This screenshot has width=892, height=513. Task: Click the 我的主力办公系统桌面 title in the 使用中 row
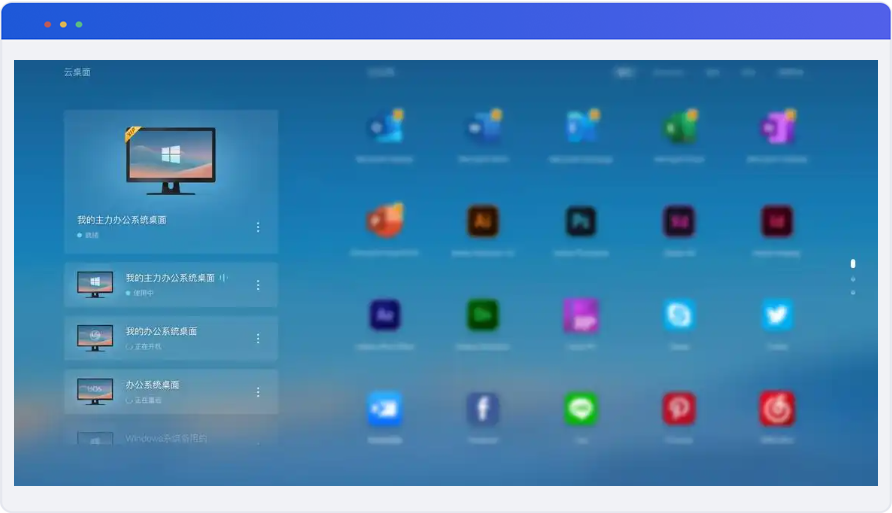(170, 278)
